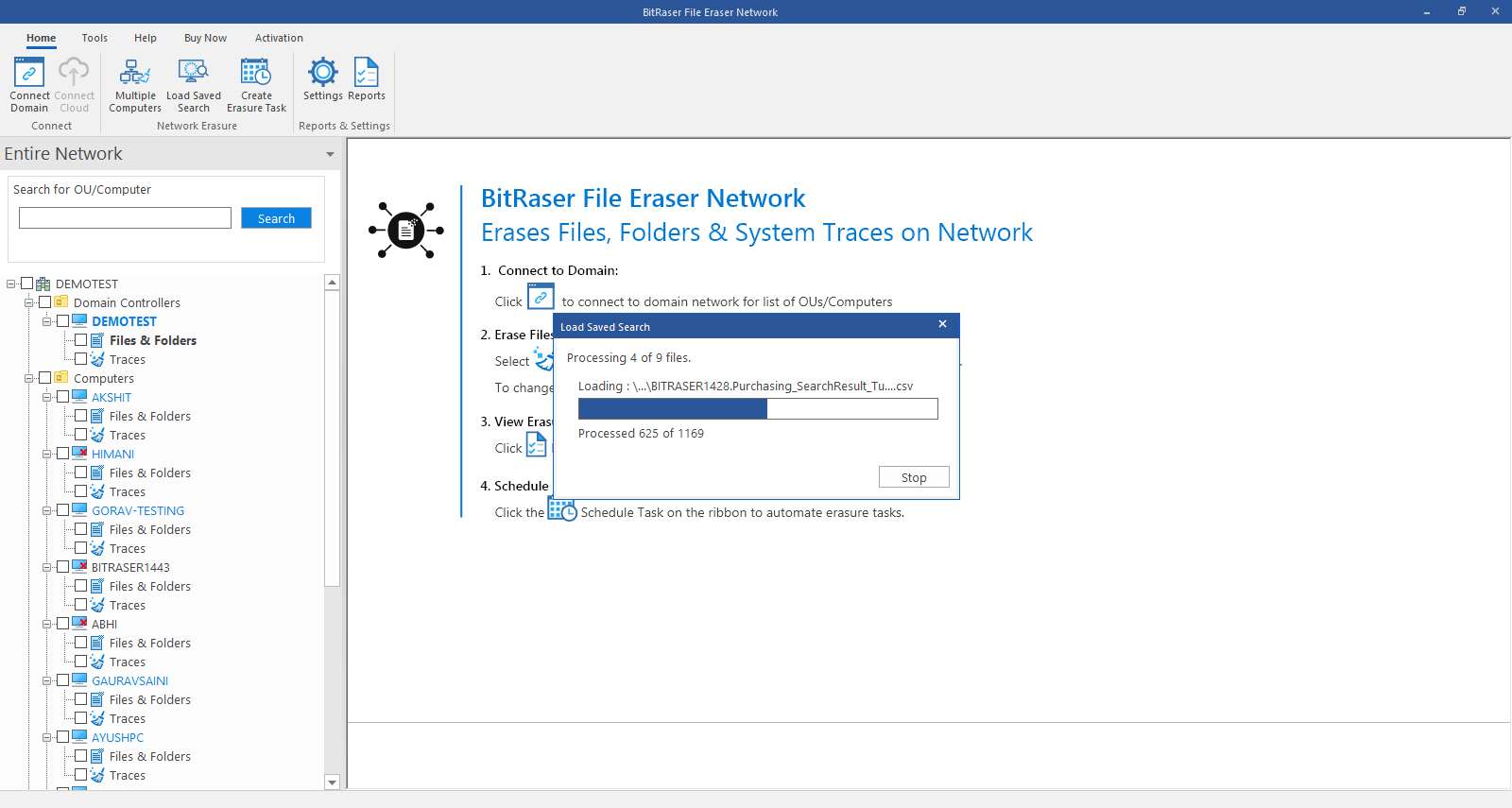The width and height of the screenshot is (1512, 808).
Task: Open Load Saved Search tool
Action: [194, 73]
